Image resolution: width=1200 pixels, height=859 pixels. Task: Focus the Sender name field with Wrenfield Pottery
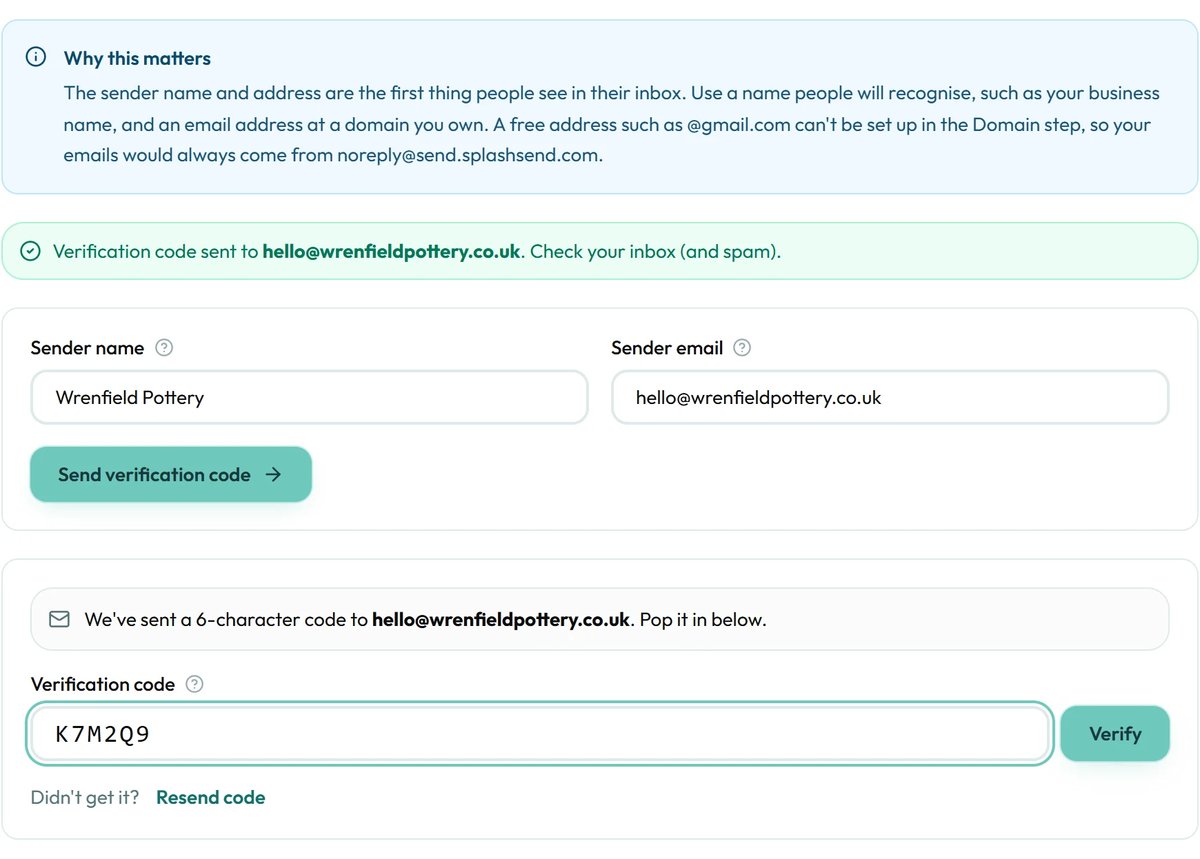click(309, 397)
